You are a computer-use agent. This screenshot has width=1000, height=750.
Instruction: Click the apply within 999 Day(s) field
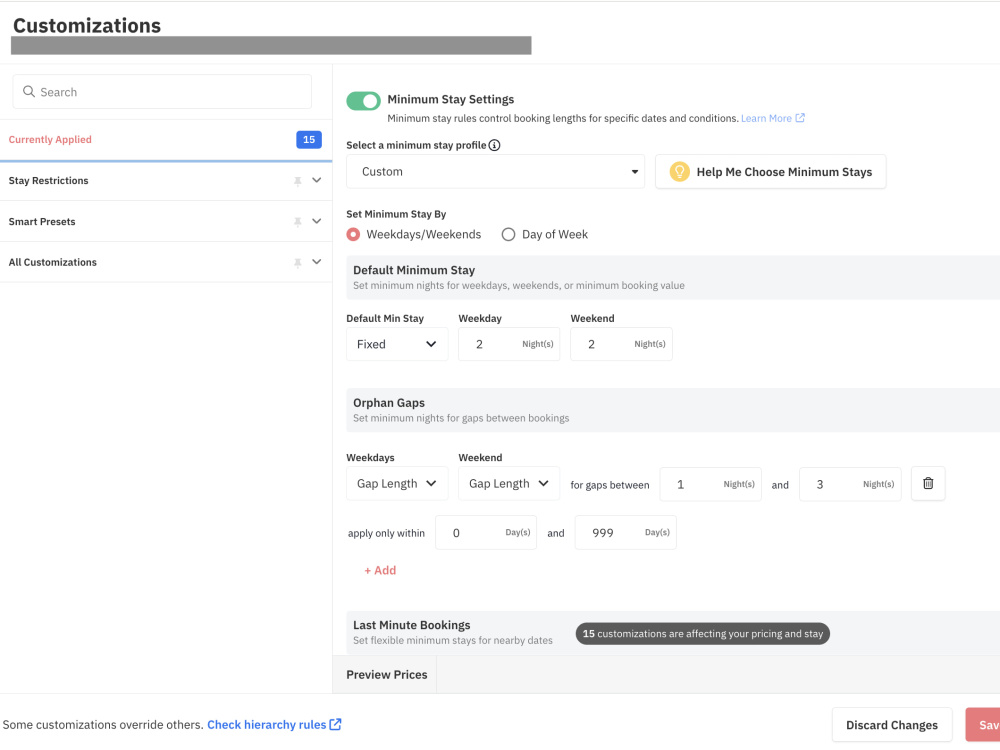626,533
